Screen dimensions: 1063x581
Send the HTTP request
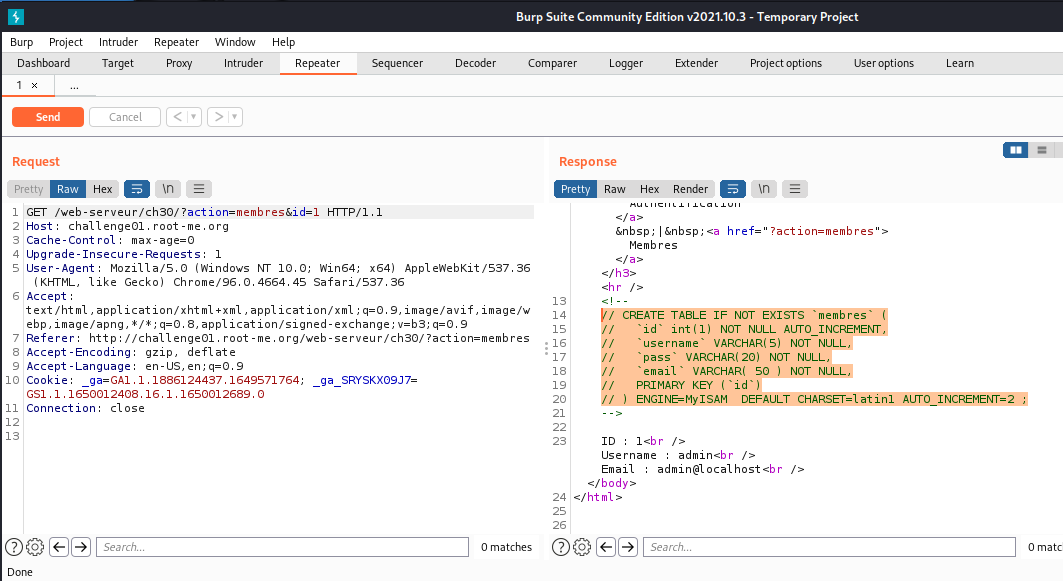pos(47,117)
